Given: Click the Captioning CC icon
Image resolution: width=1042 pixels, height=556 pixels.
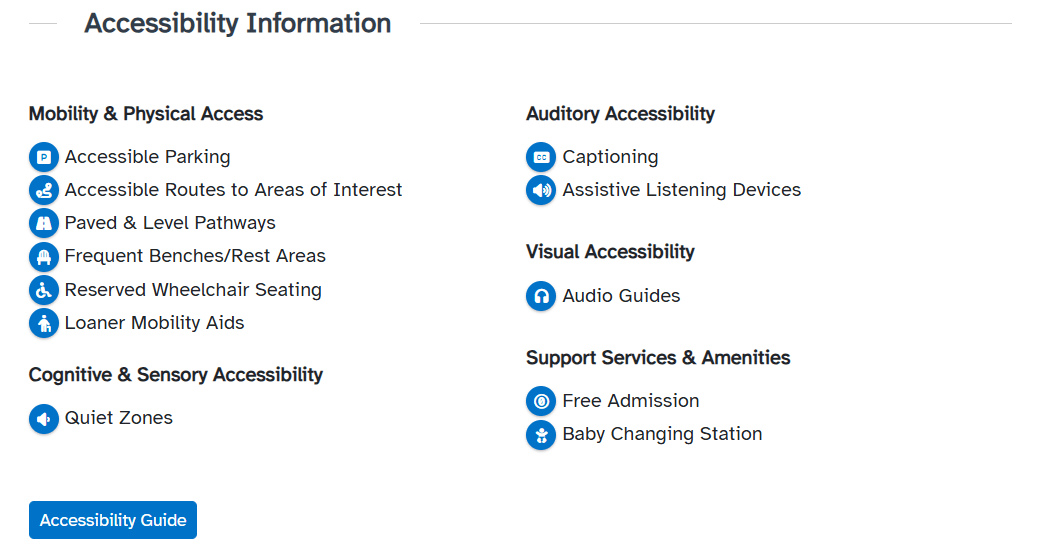Looking at the screenshot, I should tap(541, 157).
